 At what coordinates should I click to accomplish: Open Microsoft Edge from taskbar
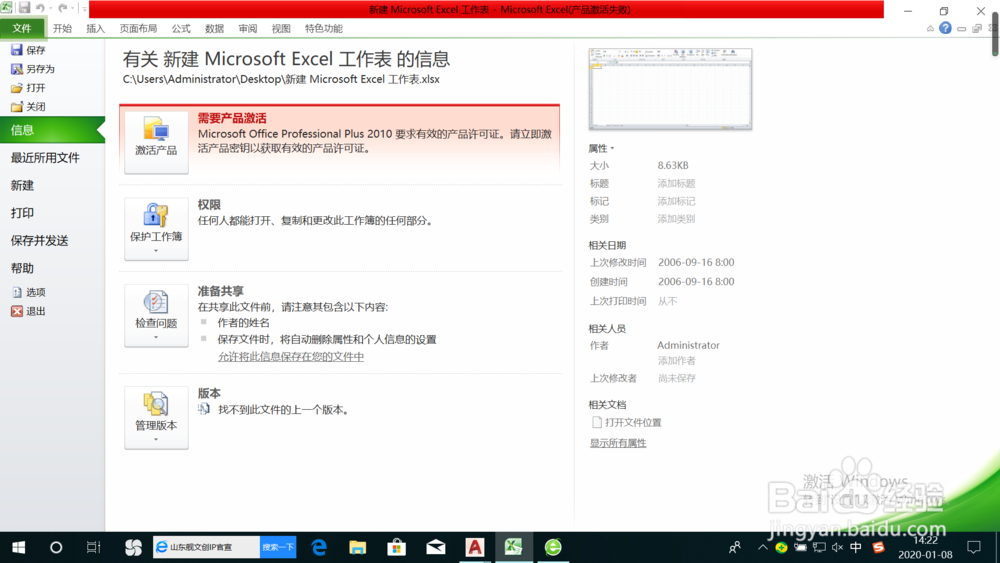[x=319, y=547]
